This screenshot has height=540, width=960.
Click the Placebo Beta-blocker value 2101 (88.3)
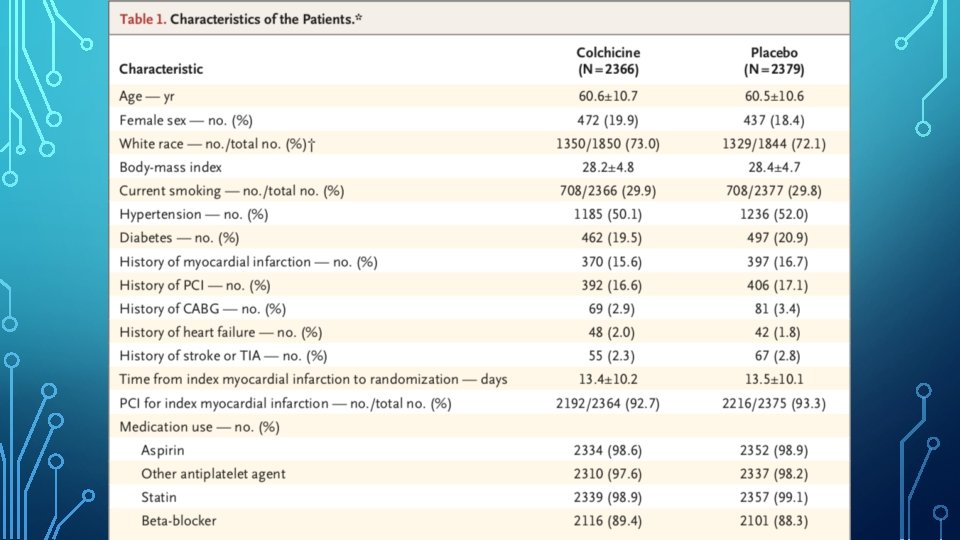775,520
